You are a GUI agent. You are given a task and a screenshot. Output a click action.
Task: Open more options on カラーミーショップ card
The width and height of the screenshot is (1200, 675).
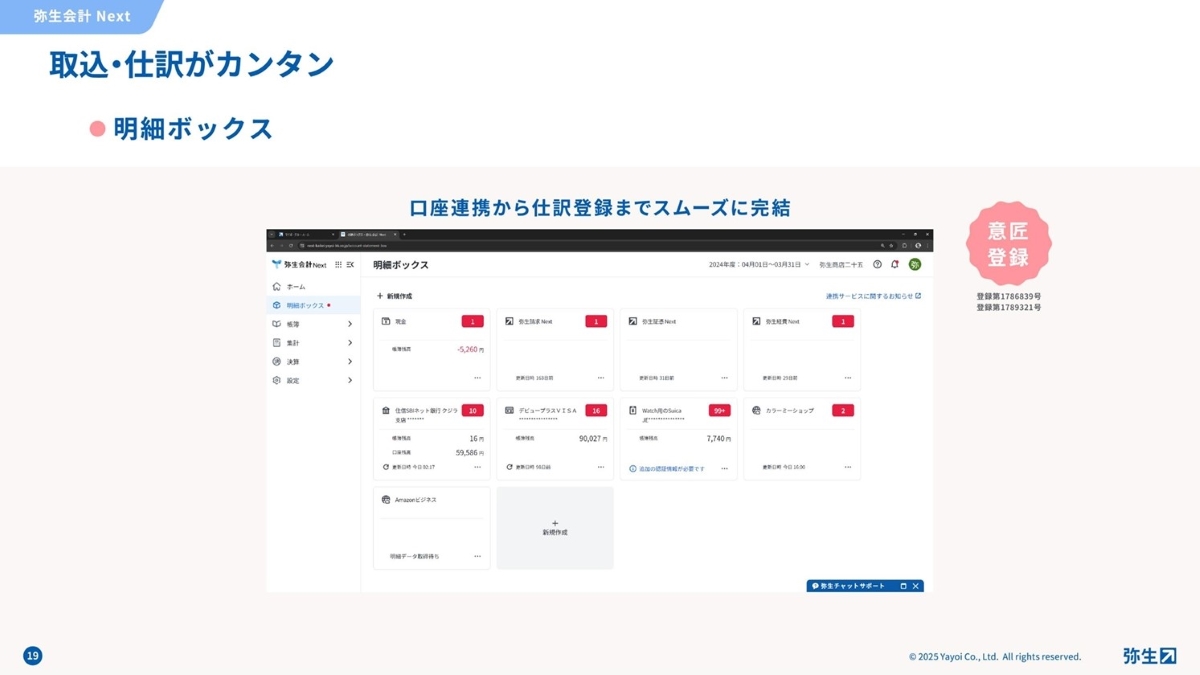(x=848, y=467)
